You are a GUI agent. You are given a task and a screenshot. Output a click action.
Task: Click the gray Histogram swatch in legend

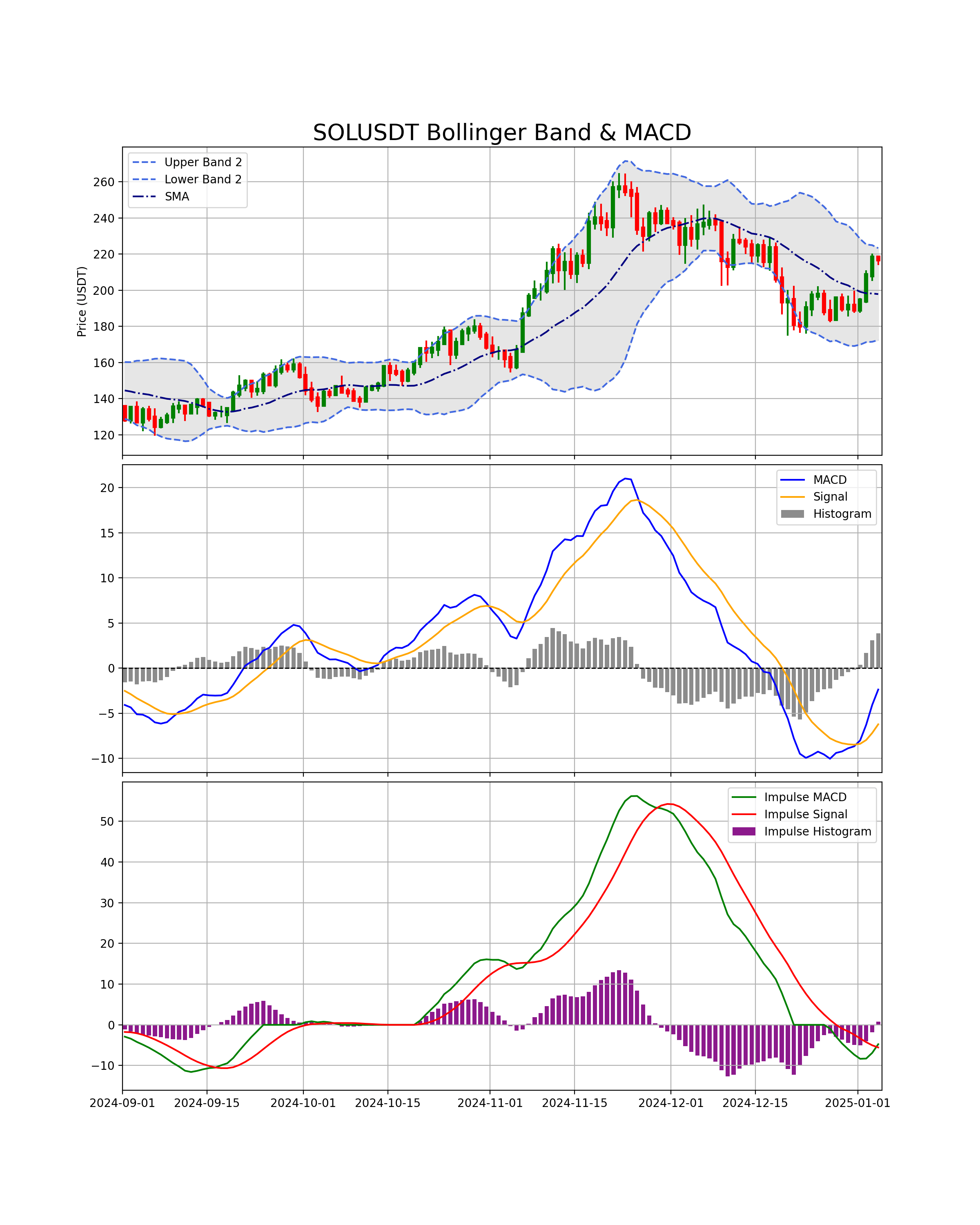[x=793, y=514]
